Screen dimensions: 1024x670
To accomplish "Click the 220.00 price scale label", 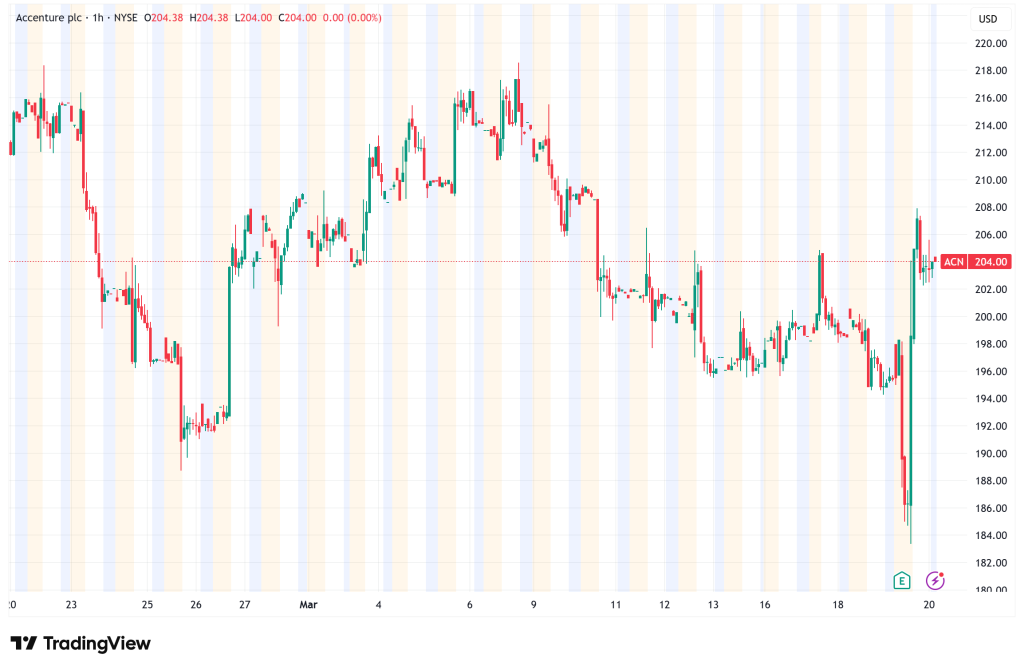I will (x=990, y=44).
